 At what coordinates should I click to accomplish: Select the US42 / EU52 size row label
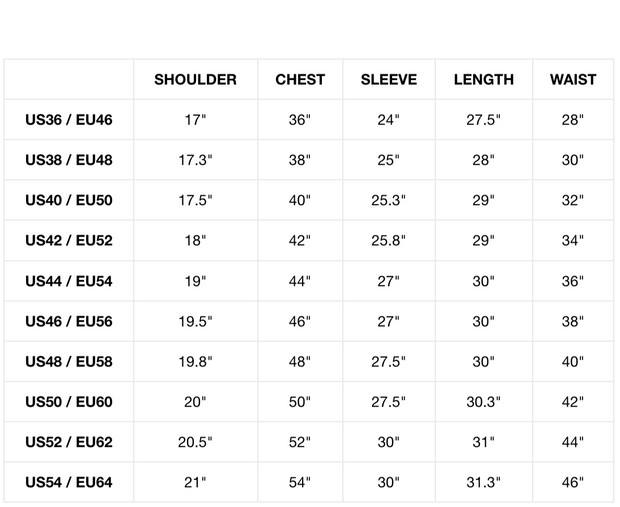pos(69,241)
